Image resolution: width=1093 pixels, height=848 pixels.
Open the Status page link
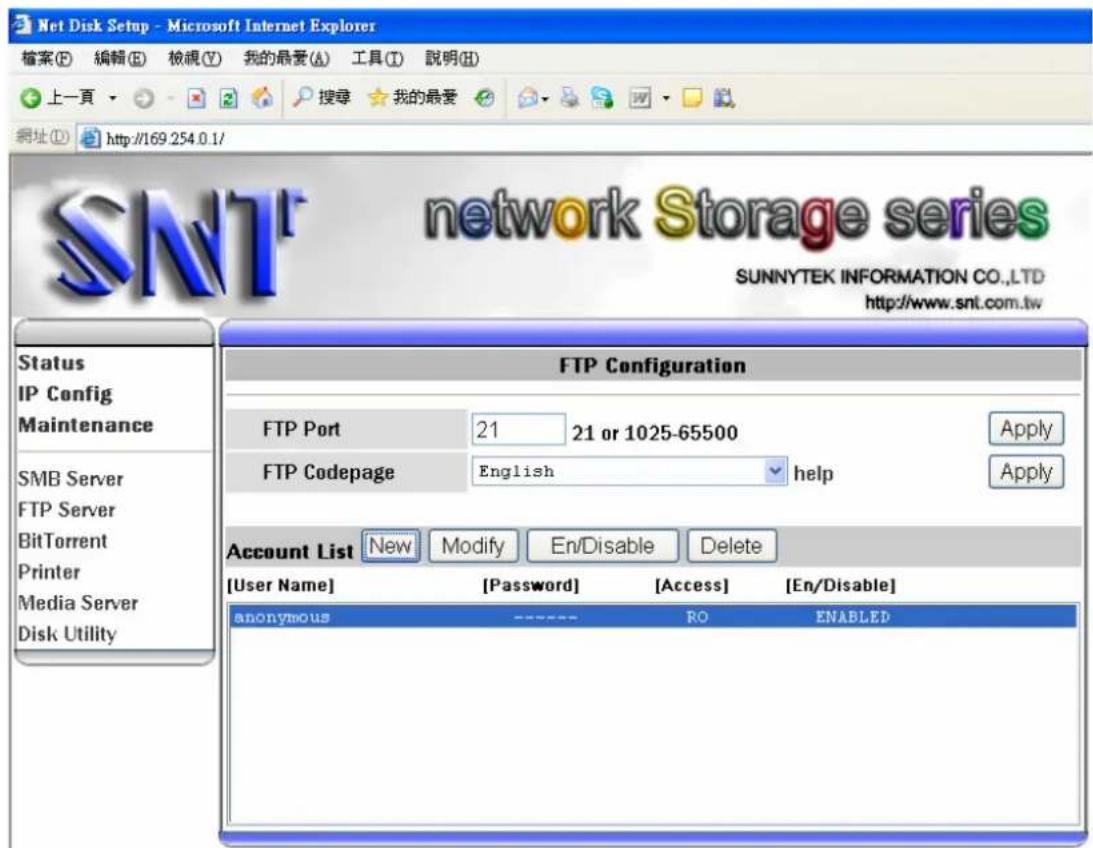52,363
